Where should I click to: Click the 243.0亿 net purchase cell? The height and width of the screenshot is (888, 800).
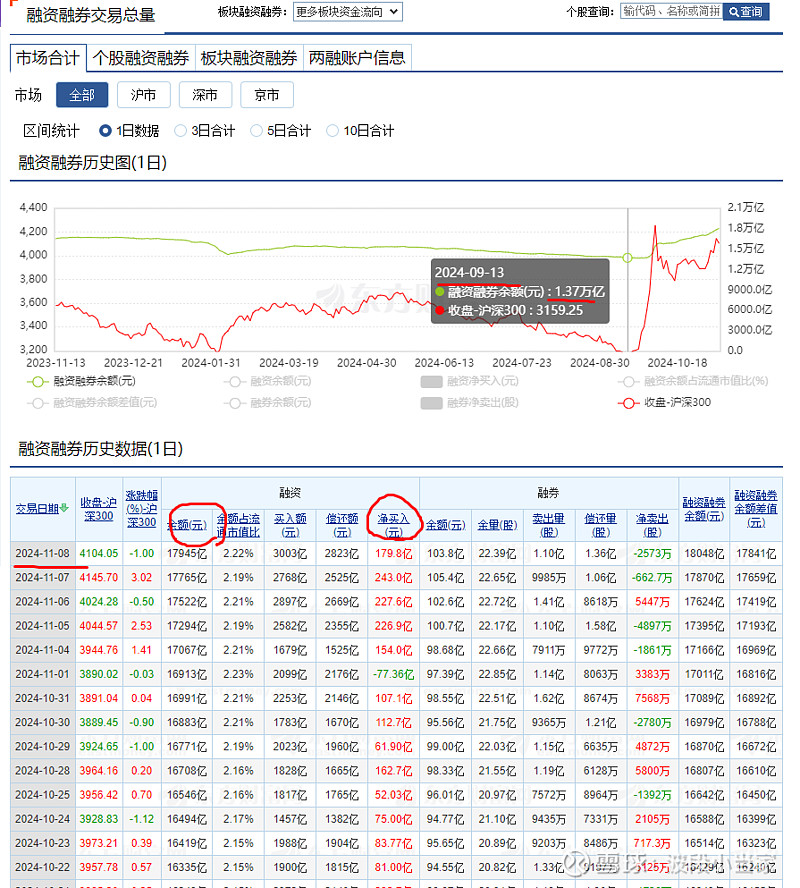click(393, 578)
